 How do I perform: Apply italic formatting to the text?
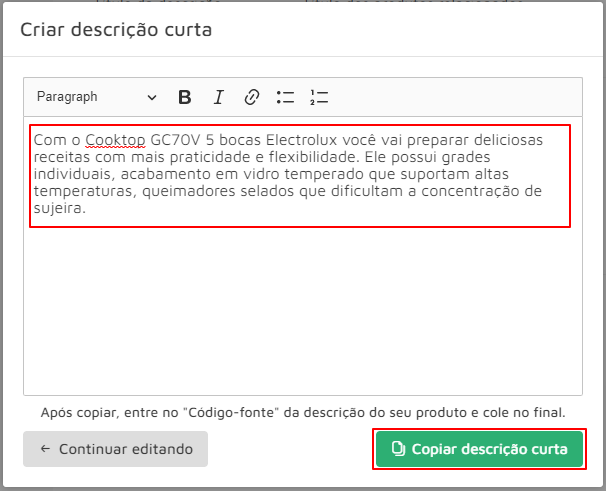point(218,97)
